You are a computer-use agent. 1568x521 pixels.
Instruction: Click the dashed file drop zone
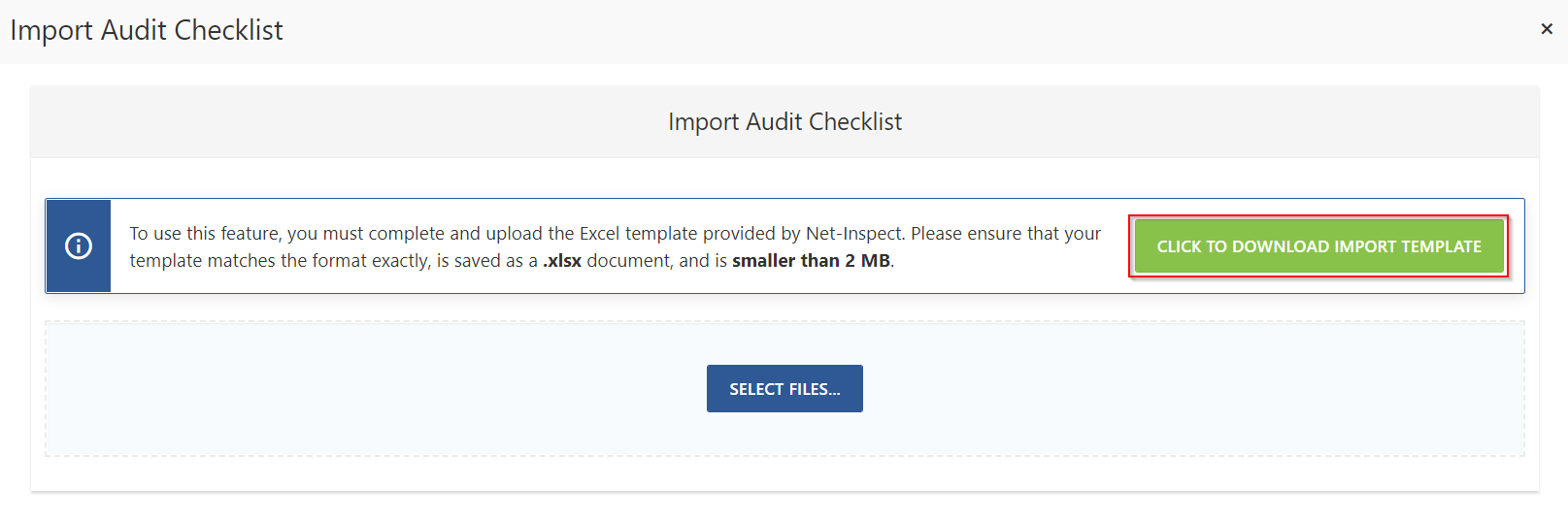[784, 389]
